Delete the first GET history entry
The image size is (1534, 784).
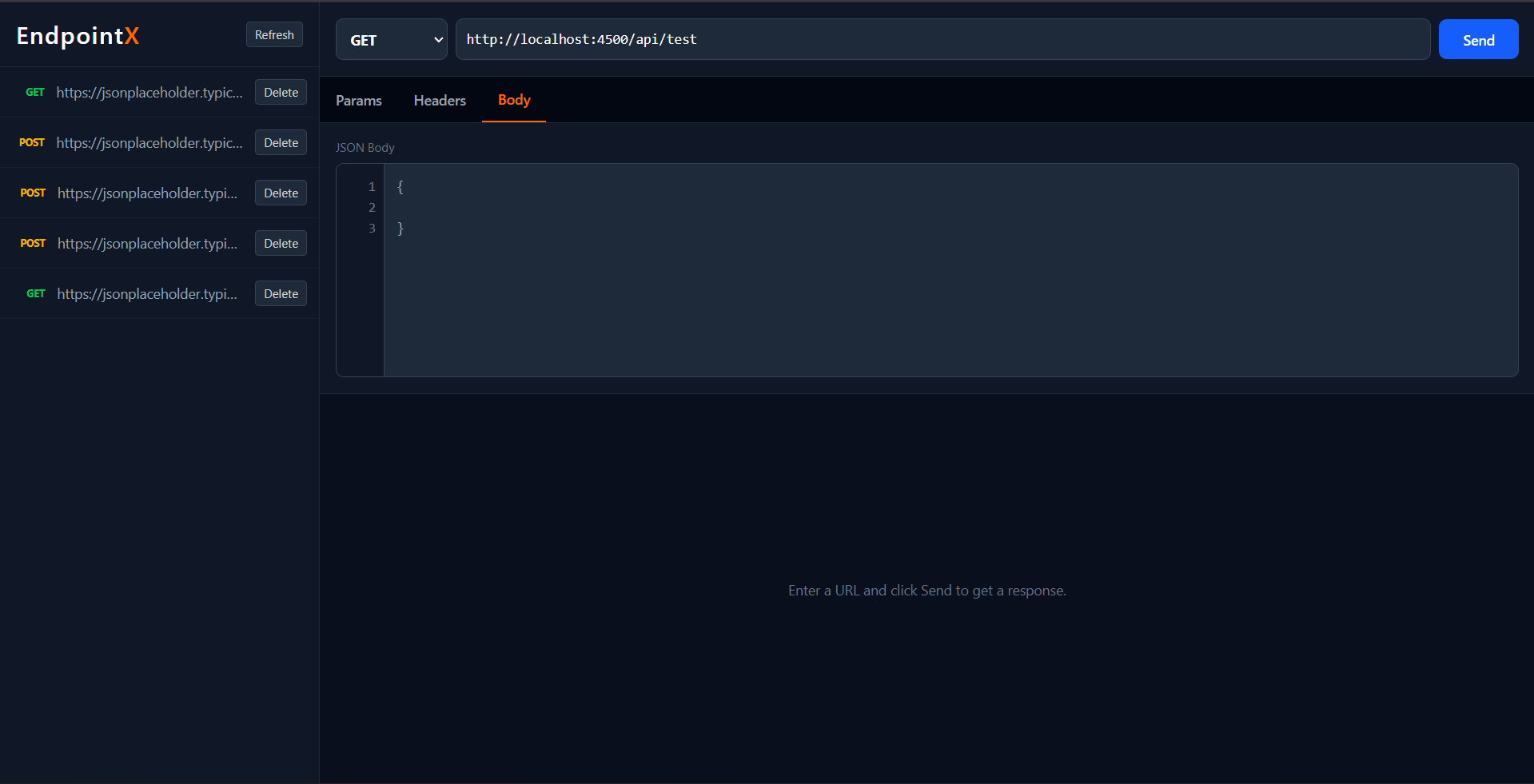(281, 92)
